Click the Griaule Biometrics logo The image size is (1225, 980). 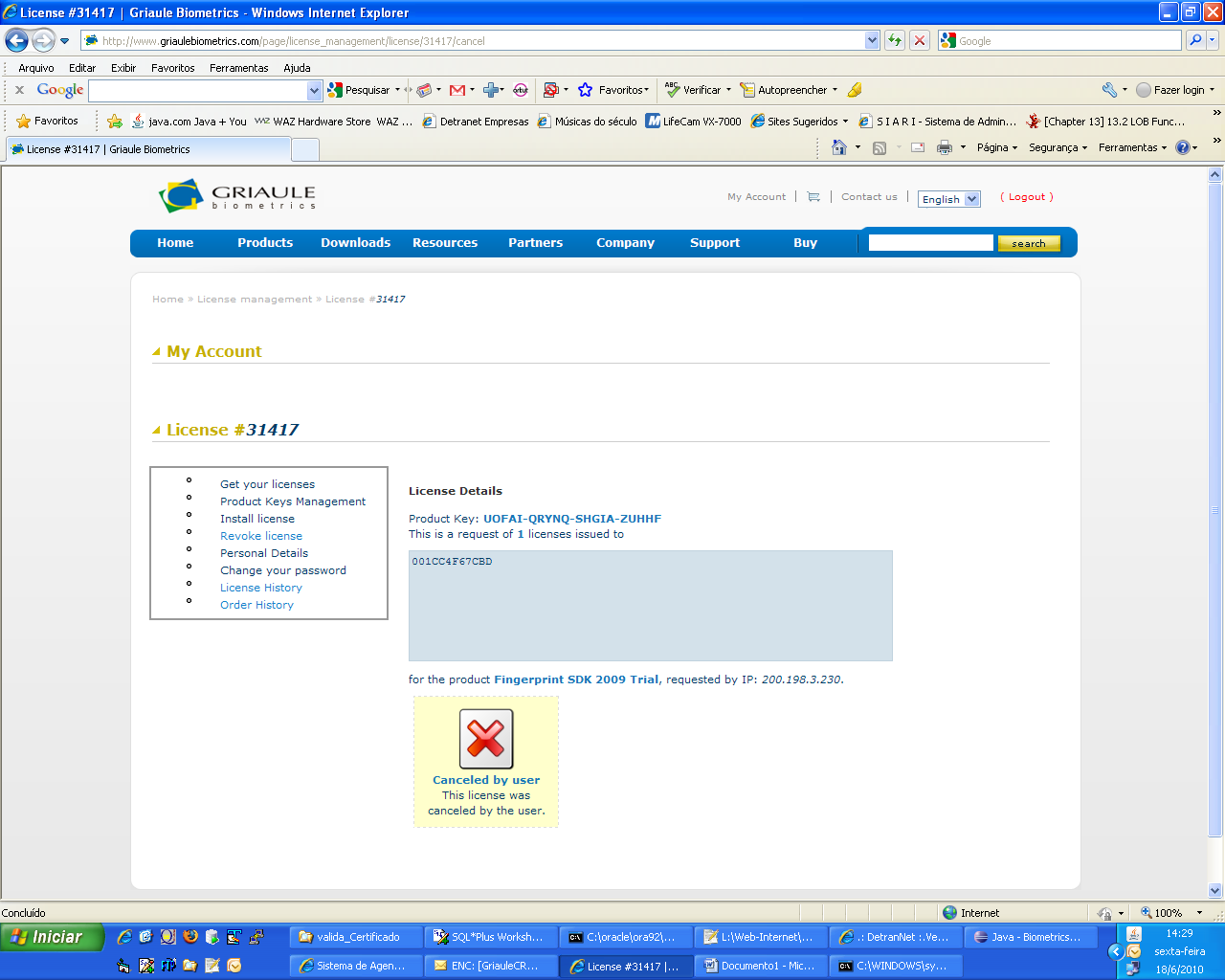(237, 195)
